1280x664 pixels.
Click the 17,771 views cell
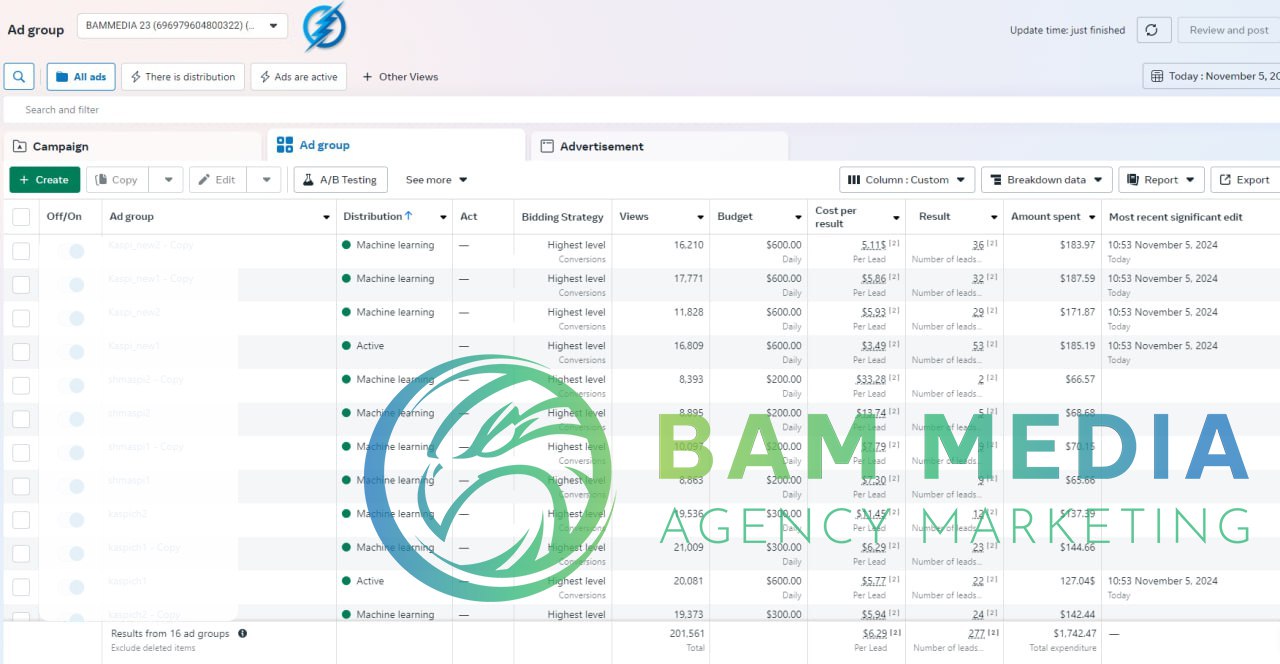tap(688, 279)
